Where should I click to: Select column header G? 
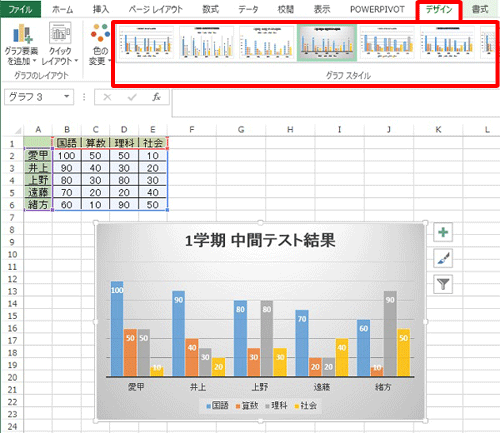click(x=241, y=129)
